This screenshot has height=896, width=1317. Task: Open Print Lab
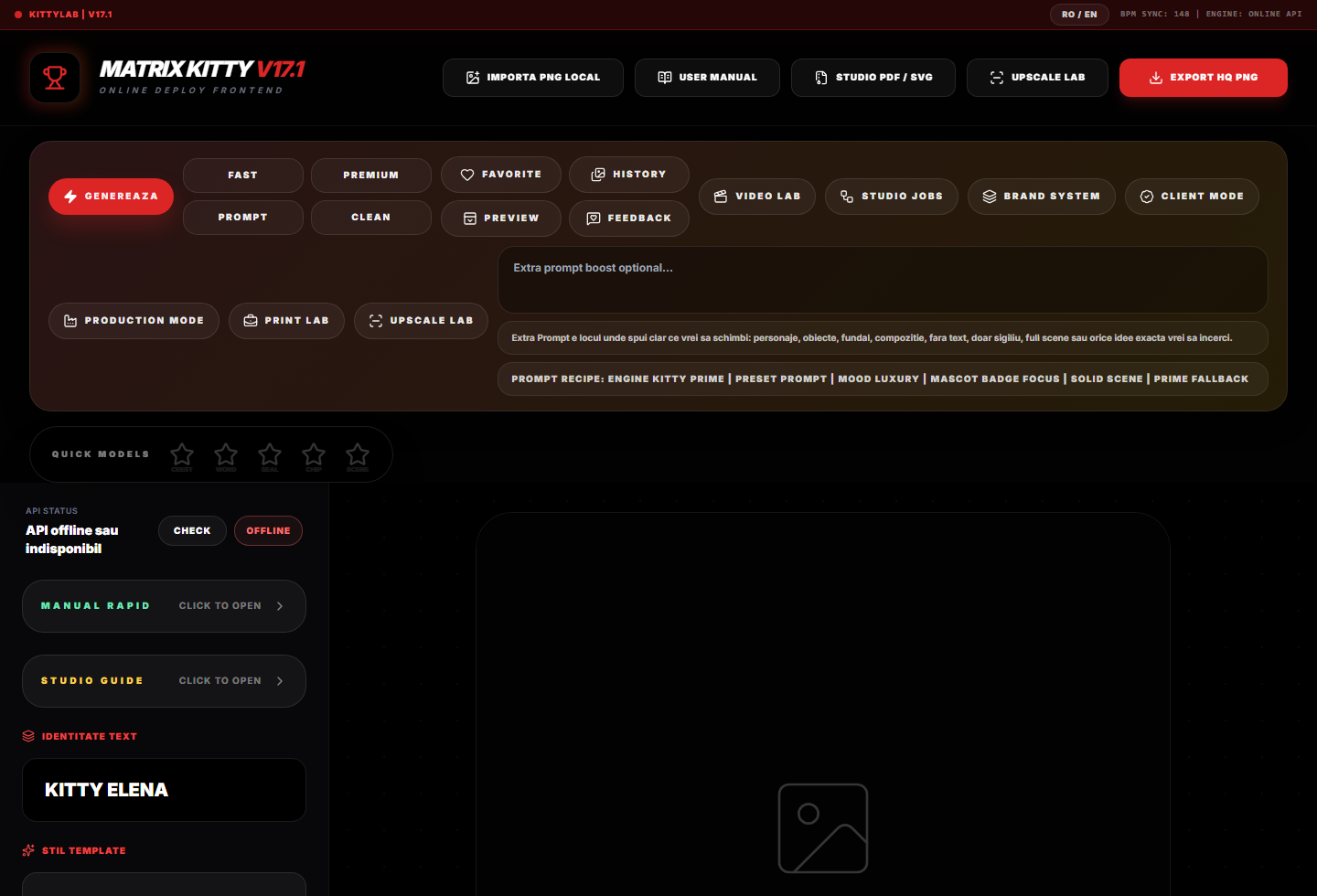tap(286, 321)
